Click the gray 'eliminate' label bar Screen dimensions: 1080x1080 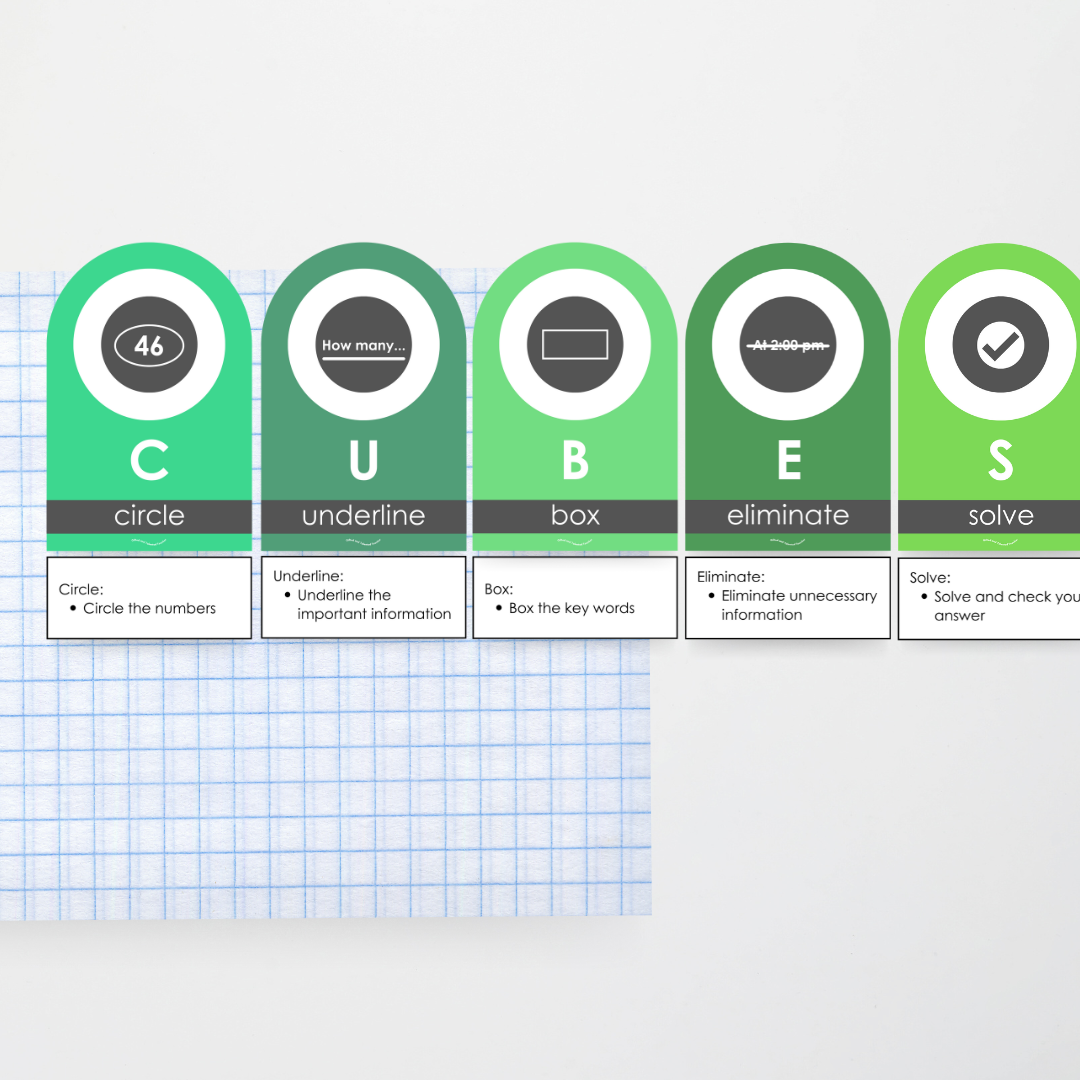click(788, 516)
